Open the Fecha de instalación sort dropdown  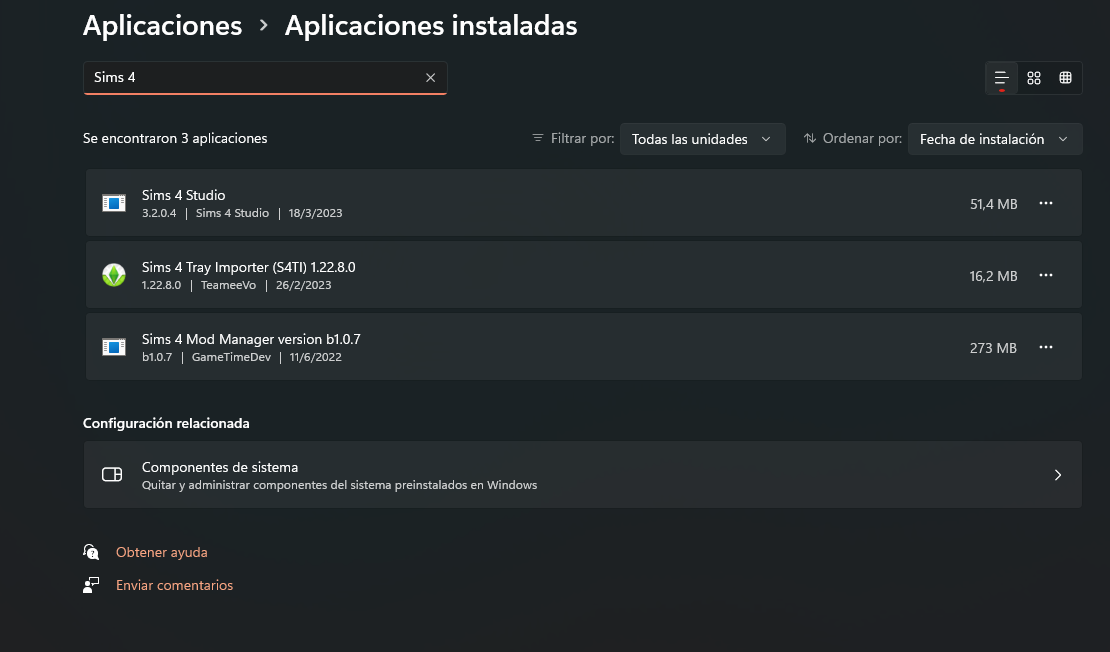coord(995,139)
